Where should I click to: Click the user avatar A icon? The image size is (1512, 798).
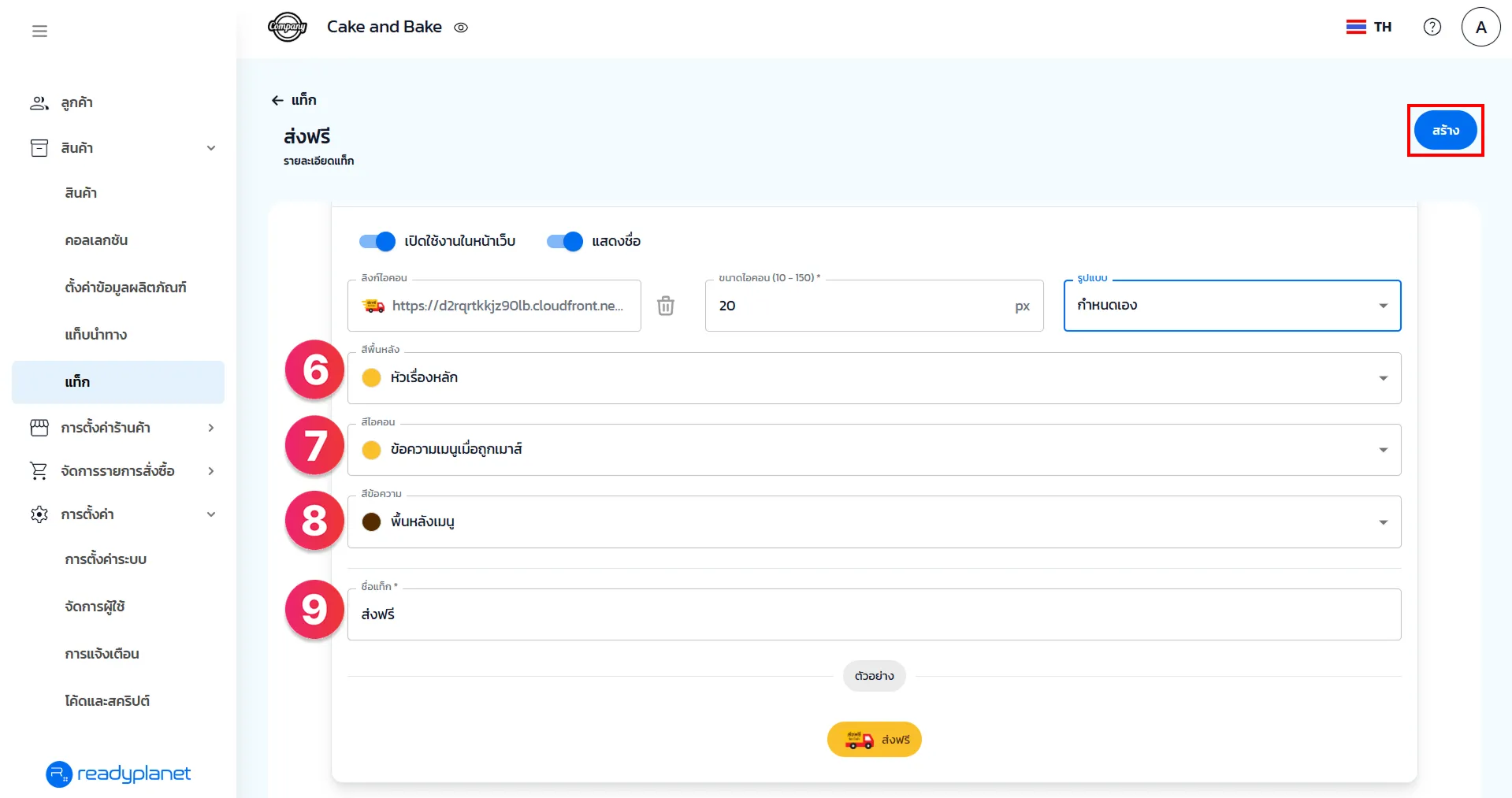click(x=1480, y=28)
